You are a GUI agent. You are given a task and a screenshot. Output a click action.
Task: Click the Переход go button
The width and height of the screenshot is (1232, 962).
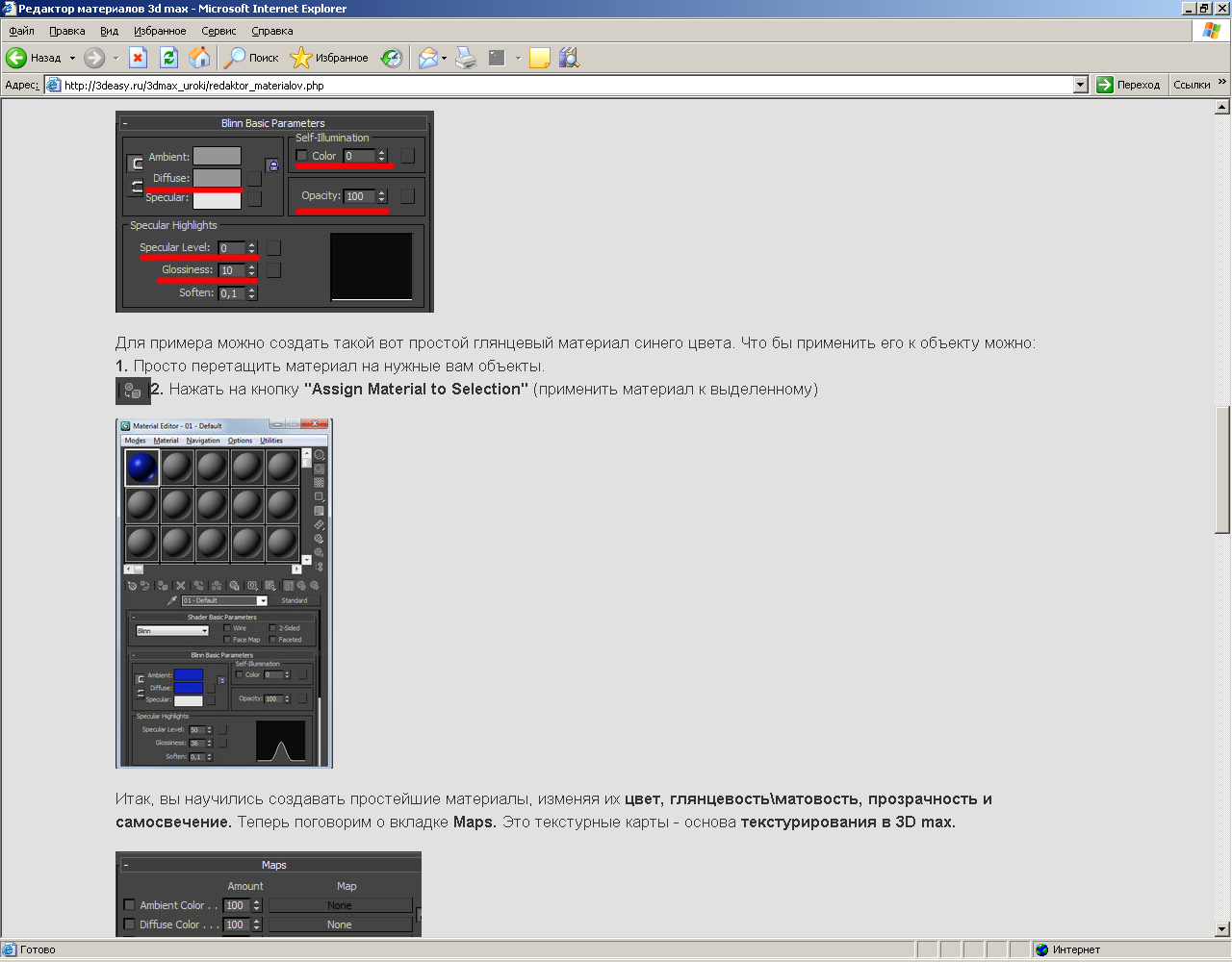point(1129,85)
